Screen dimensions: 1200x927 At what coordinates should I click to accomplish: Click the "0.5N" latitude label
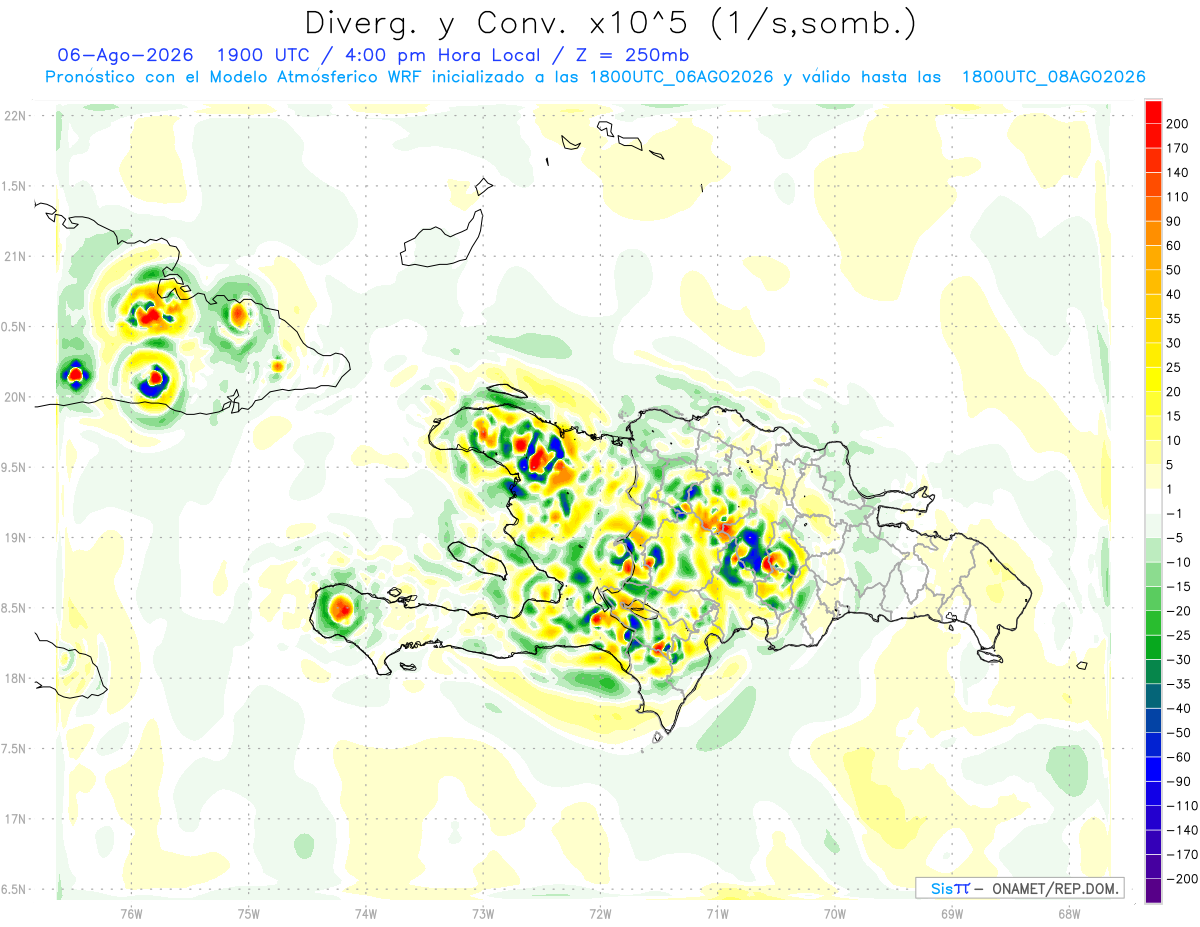[15, 327]
